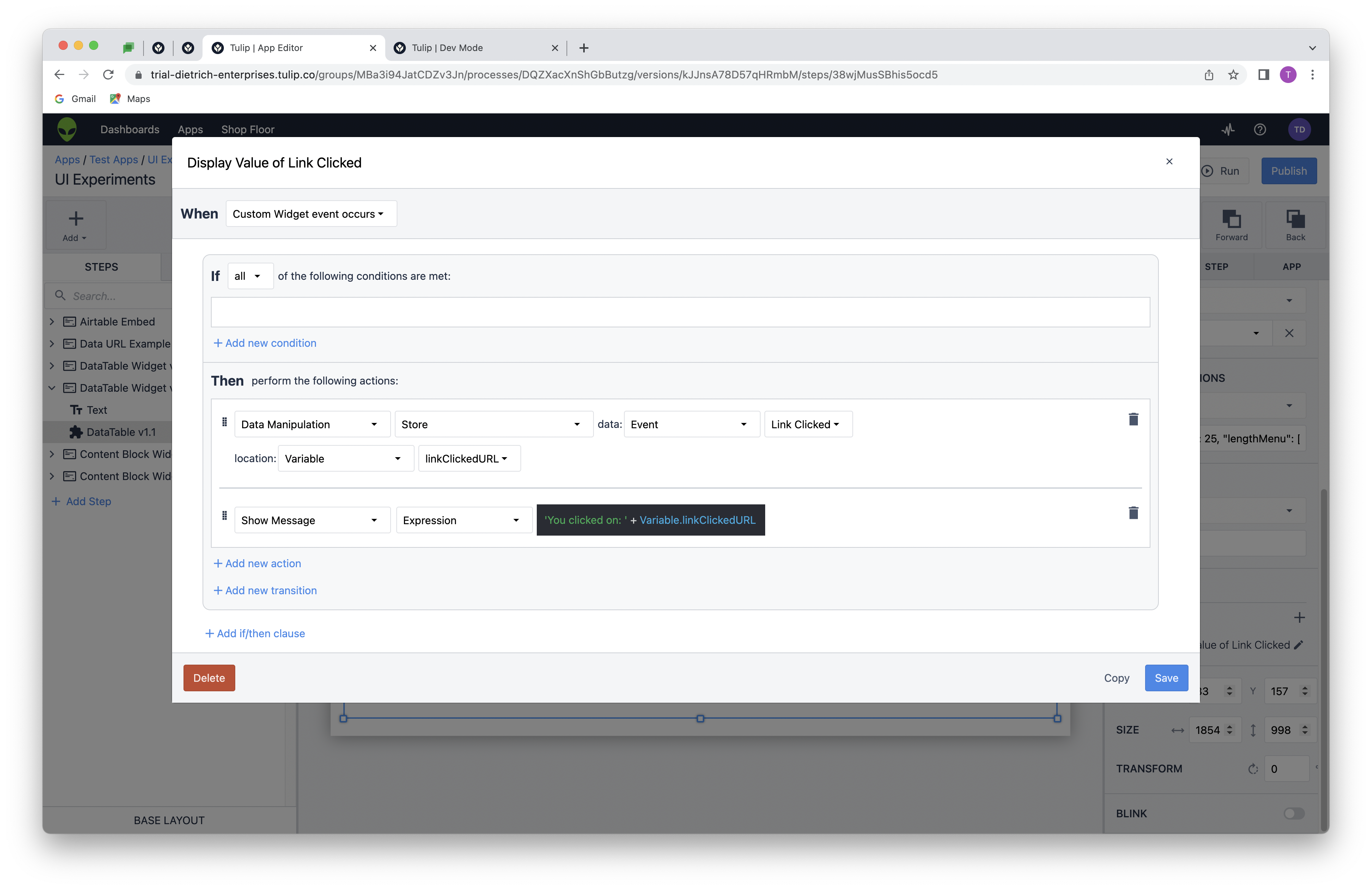
Task: Close the Display Value of Link Clicked dialog
Action: pyautogui.click(x=1169, y=161)
